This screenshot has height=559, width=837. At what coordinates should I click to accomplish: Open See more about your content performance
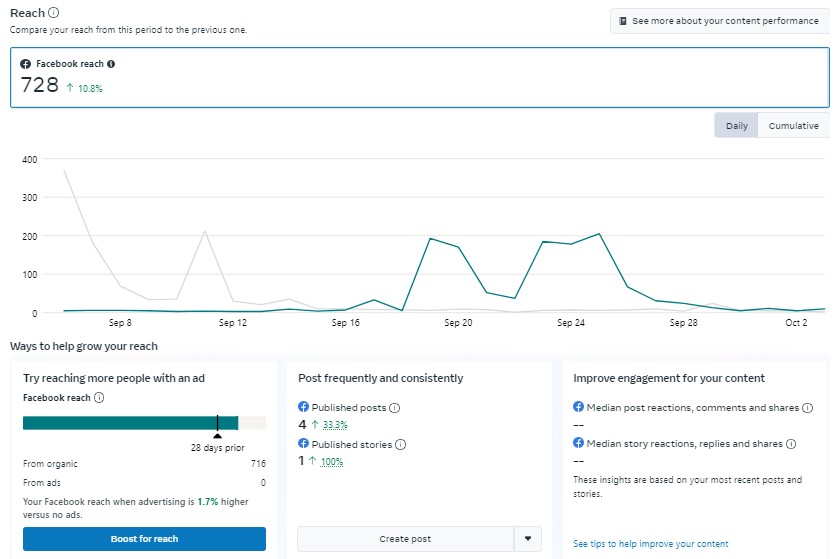719,21
